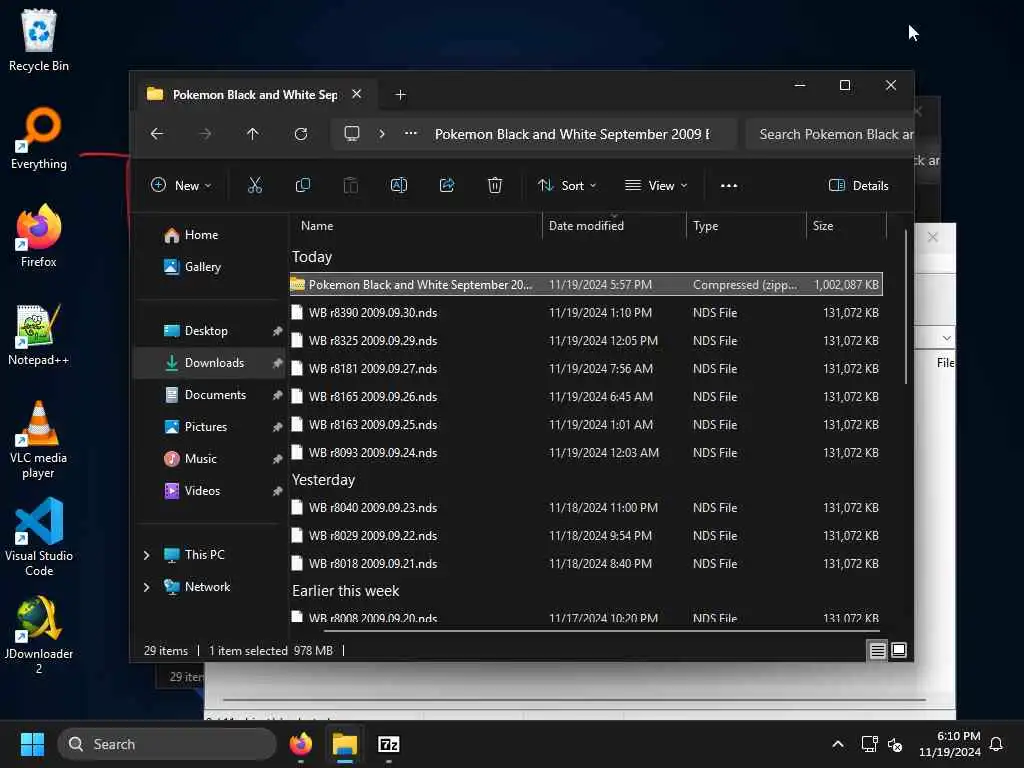
Task: Collapse the Today group header
Action: tap(312, 257)
